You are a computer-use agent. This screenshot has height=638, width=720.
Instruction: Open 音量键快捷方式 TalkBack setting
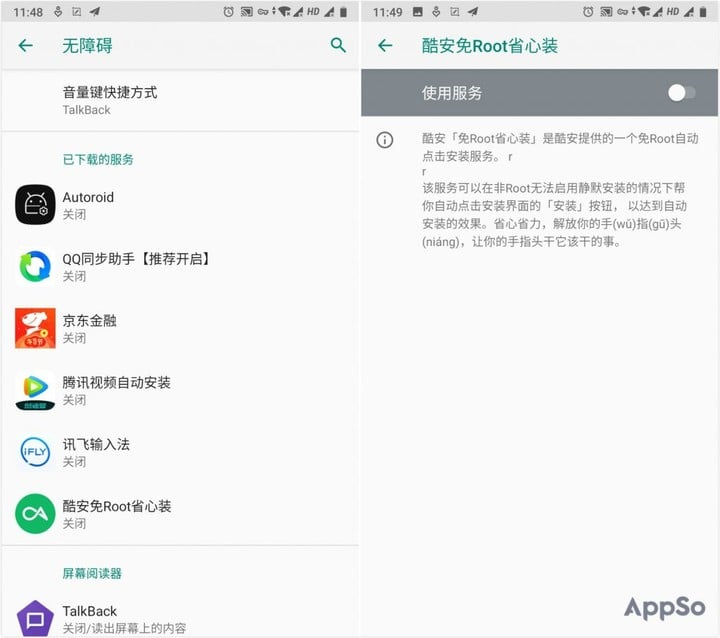tap(180, 100)
